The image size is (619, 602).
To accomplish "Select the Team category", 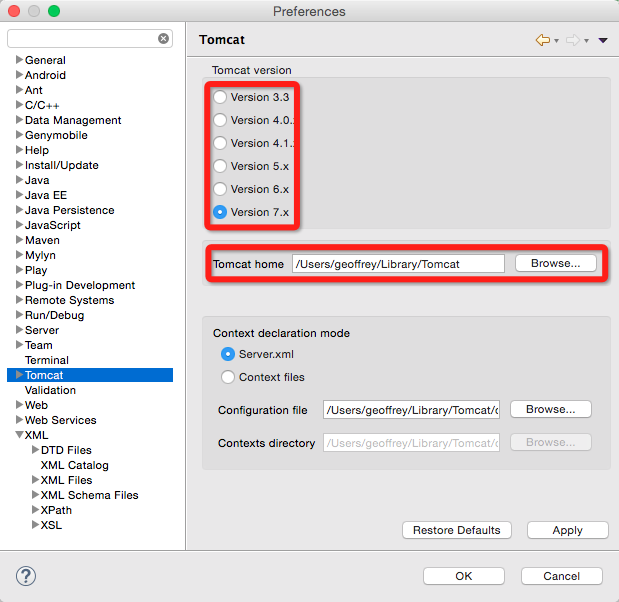I will 39,345.
